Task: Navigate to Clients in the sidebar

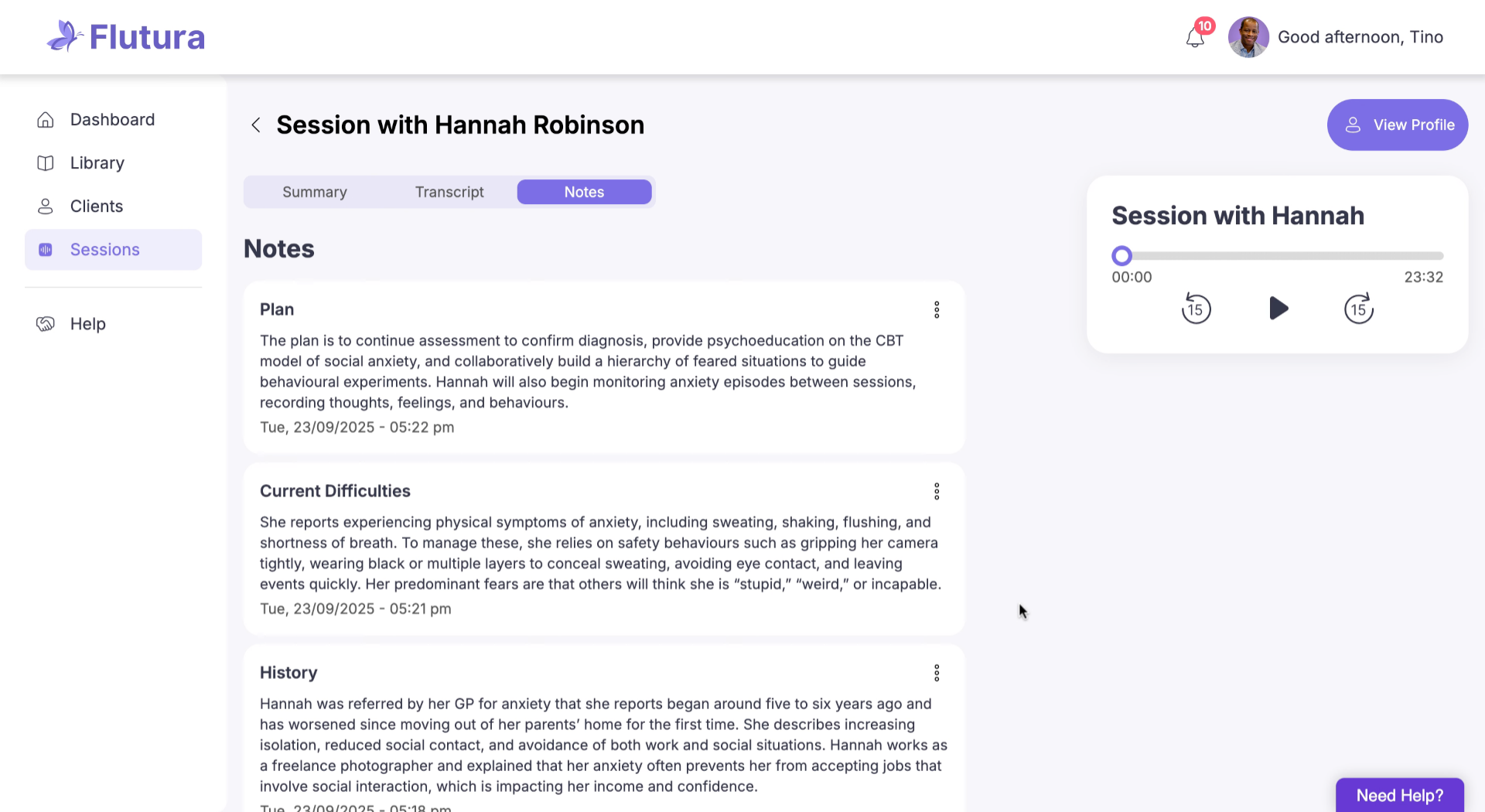Action: [97, 206]
